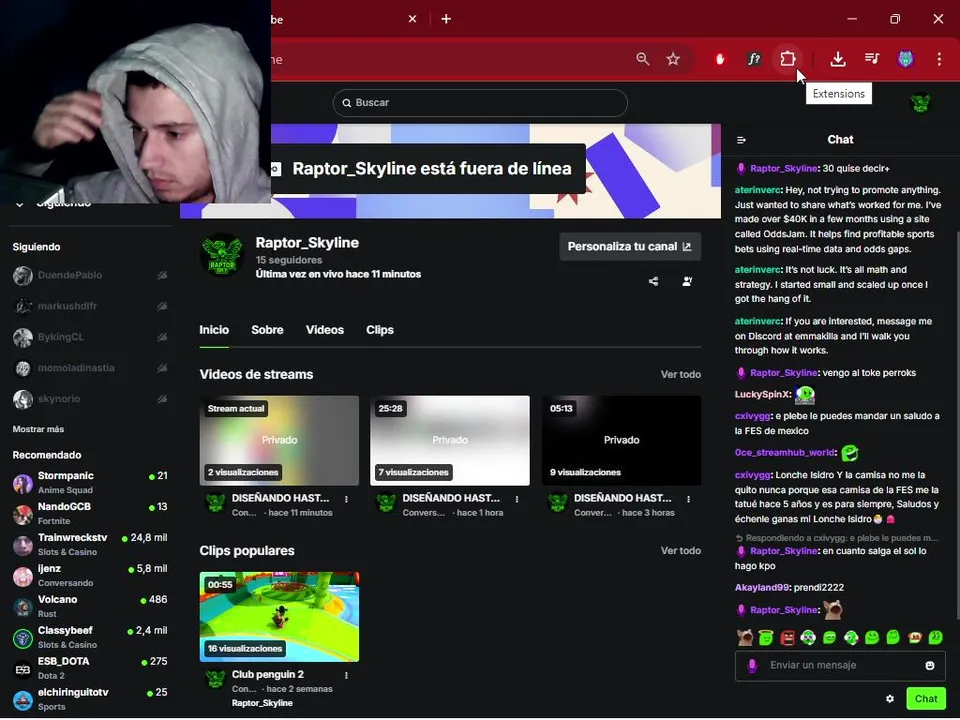Image resolution: width=960 pixels, height=720 pixels.
Task: Open the 25:28 private video thumbnail
Action: pos(450,441)
